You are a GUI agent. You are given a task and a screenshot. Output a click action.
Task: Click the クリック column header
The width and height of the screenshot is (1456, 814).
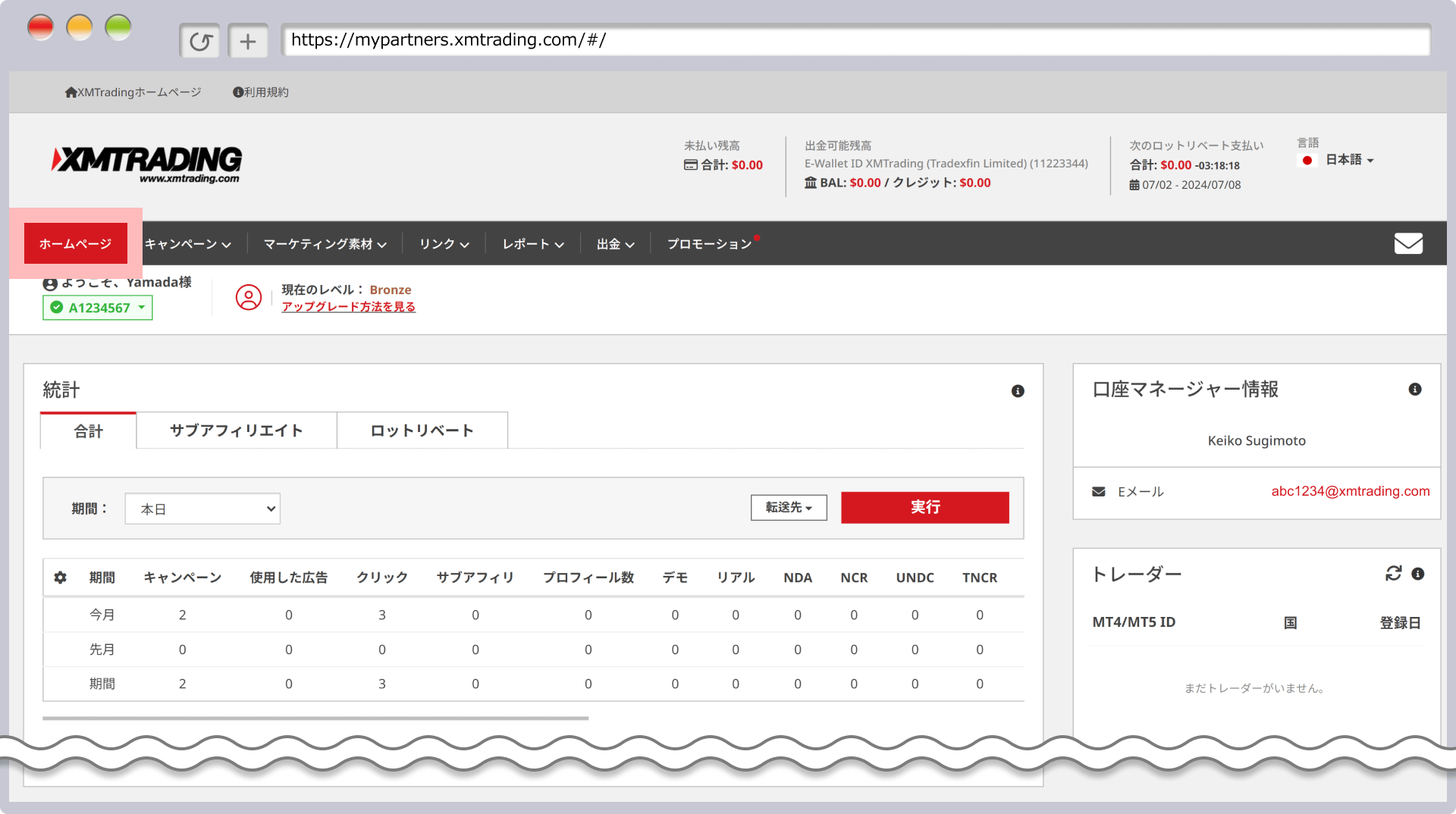pos(382,578)
